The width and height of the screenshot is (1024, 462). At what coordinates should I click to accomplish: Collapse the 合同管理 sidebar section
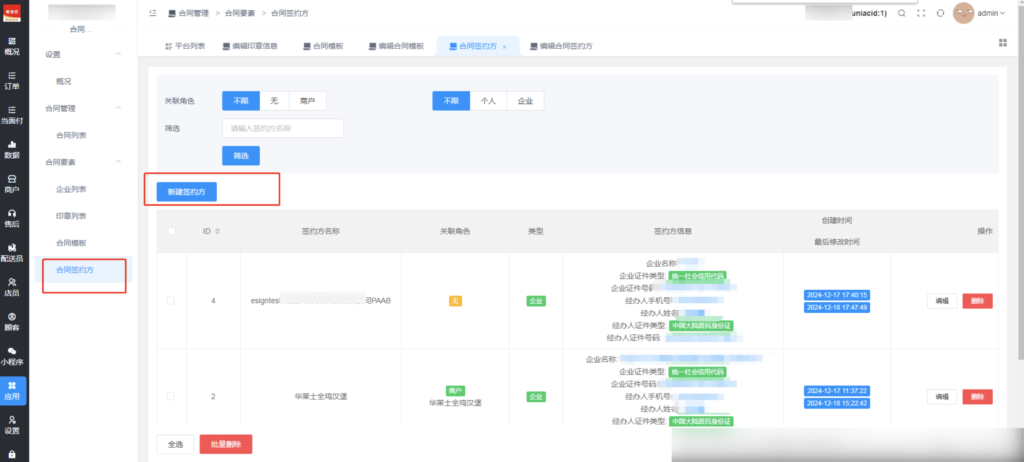pos(119,108)
